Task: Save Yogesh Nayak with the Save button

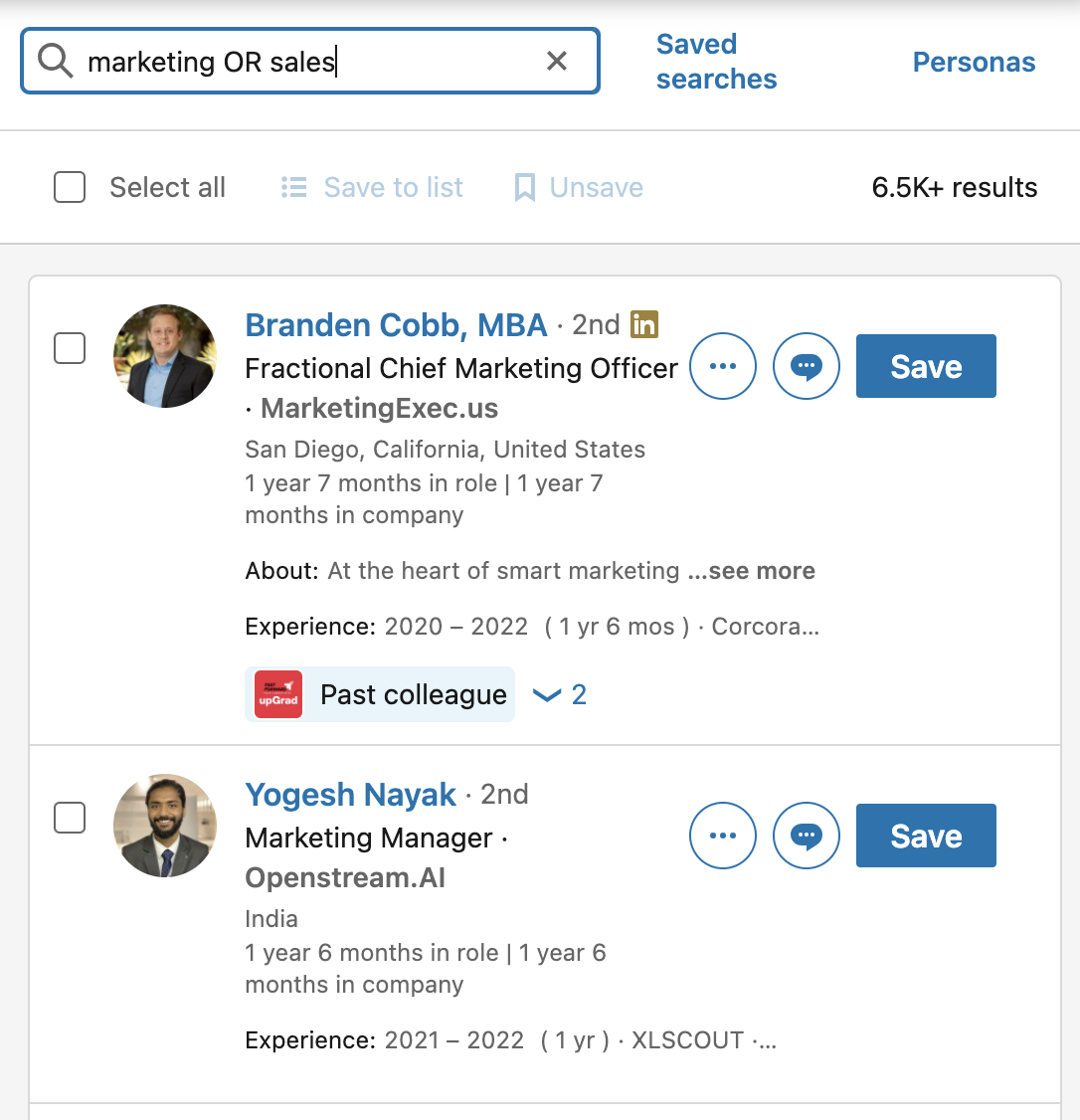Action: [x=925, y=836]
